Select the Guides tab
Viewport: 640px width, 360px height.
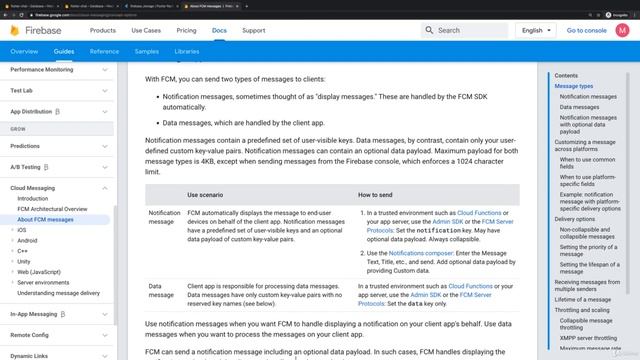pyautogui.click(x=64, y=51)
